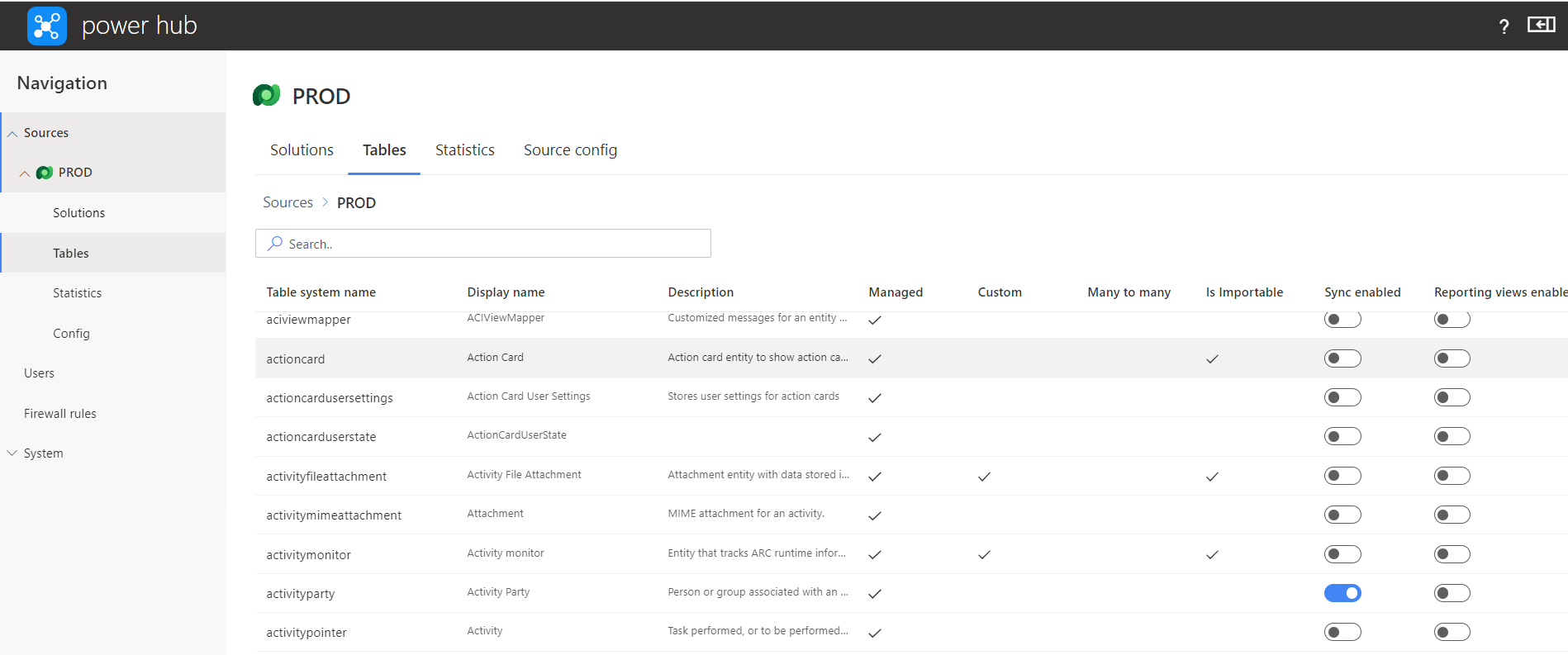Image resolution: width=1568 pixels, height=655 pixels.
Task: Collapse the Sources navigation group
Action: pyautogui.click(x=12, y=134)
